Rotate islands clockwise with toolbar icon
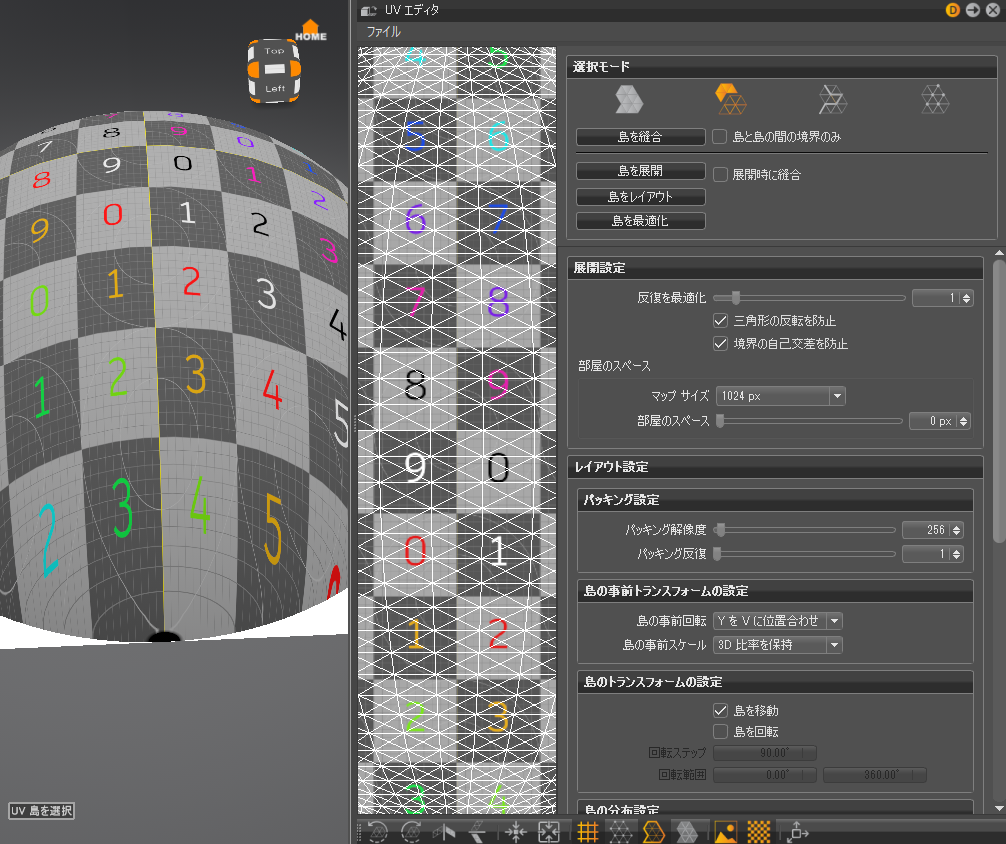The width and height of the screenshot is (1006, 844). pyautogui.click(x=411, y=832)
